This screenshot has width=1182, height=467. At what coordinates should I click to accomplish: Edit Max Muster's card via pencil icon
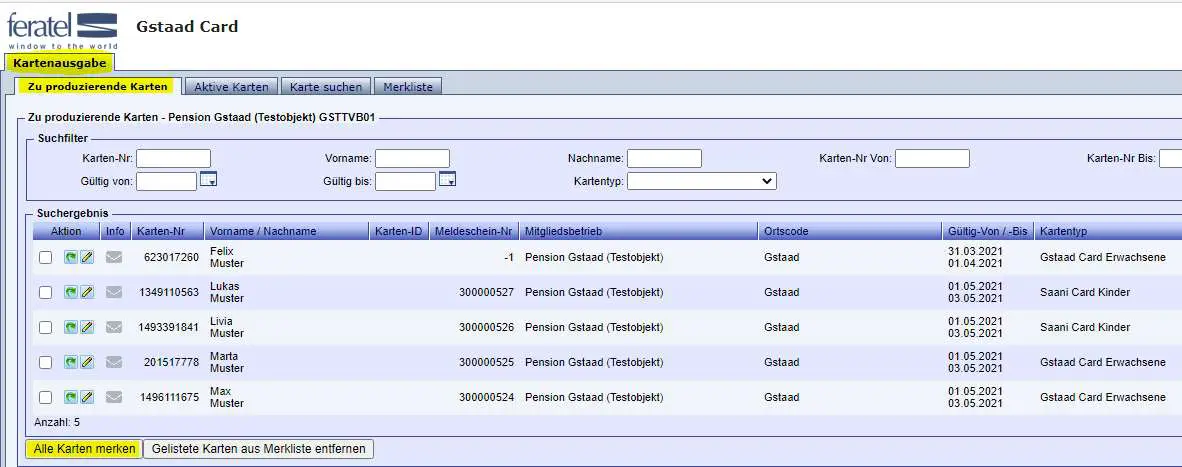(87, 397)
